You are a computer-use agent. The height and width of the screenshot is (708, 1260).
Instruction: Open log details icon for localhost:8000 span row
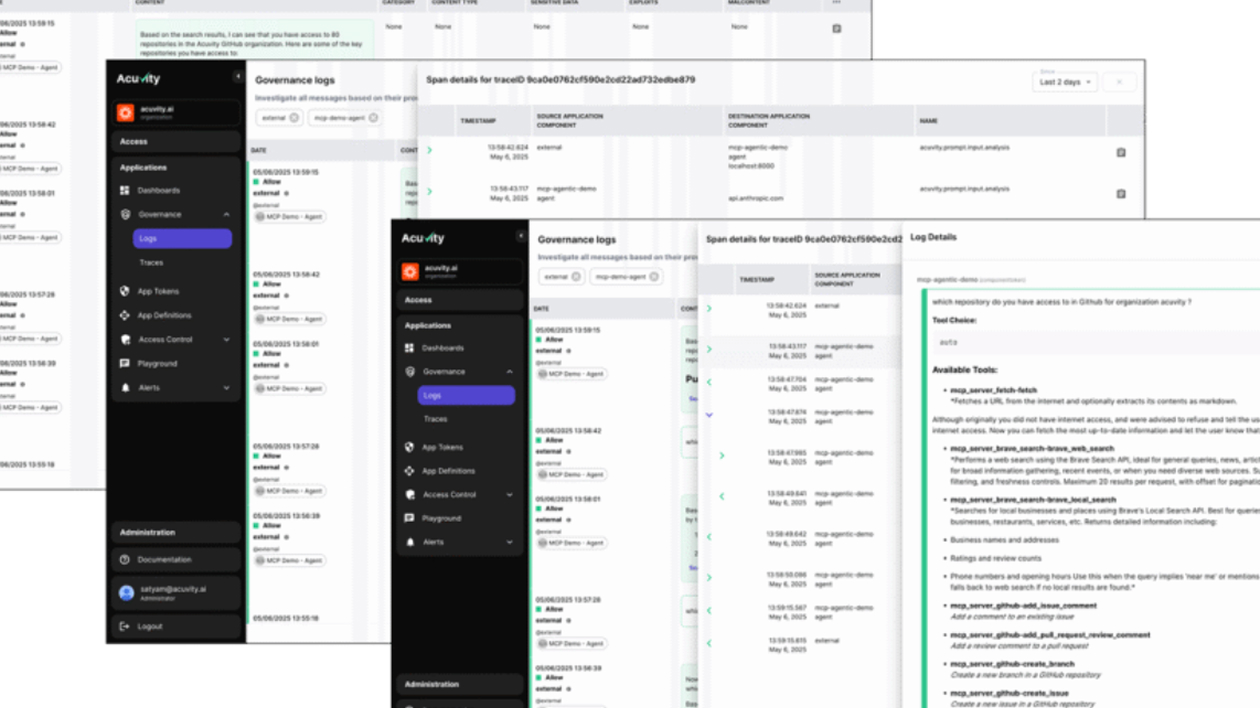pyautogui.click(x=1120, y=153)
